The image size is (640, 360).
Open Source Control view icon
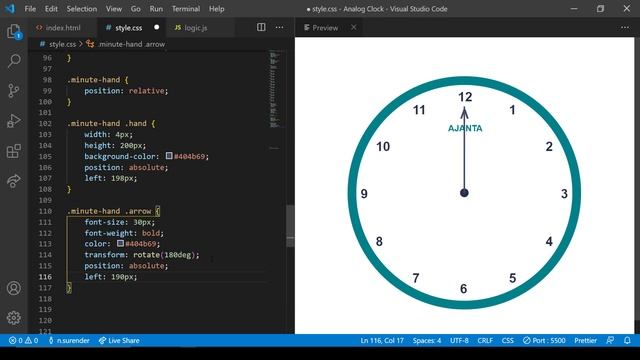(13, 91)
